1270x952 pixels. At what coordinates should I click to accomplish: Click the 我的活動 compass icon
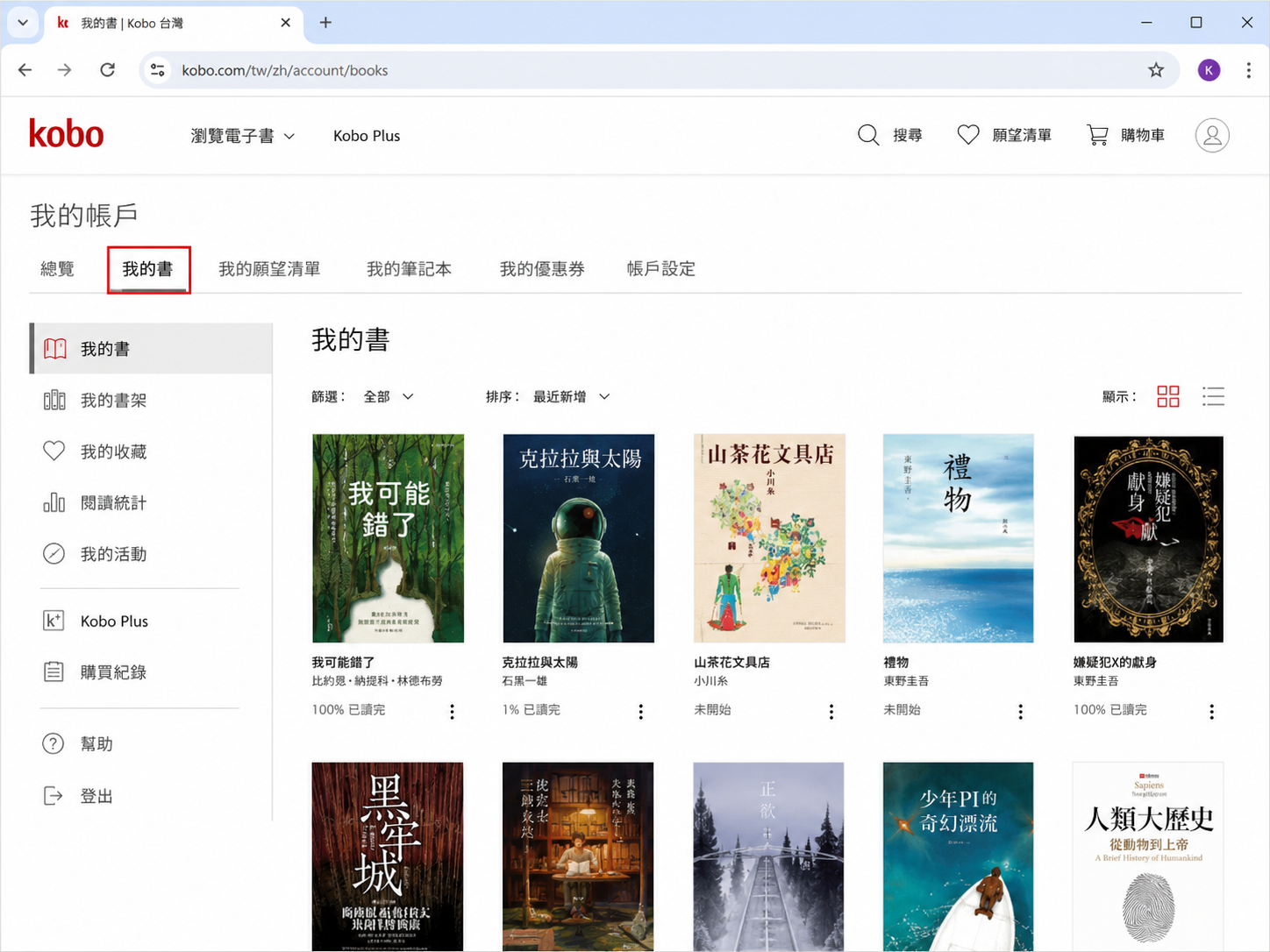click(x=54, y=554)
